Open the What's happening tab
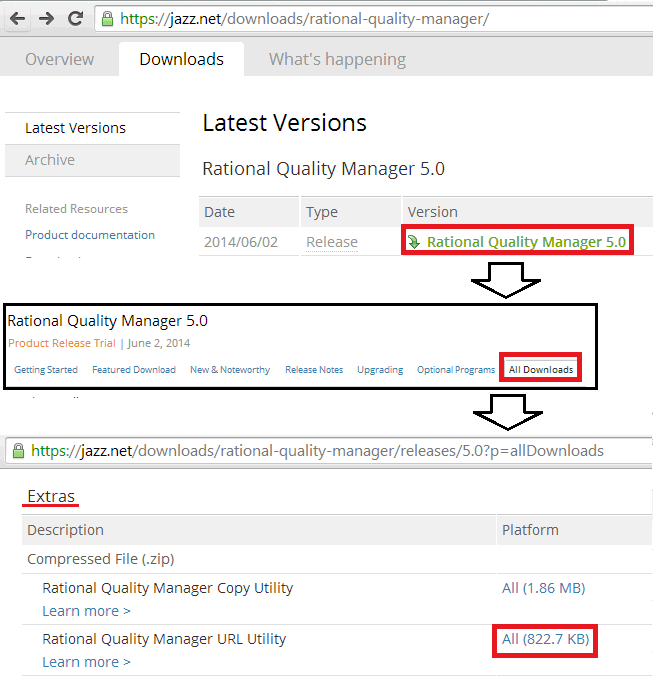 337,59
